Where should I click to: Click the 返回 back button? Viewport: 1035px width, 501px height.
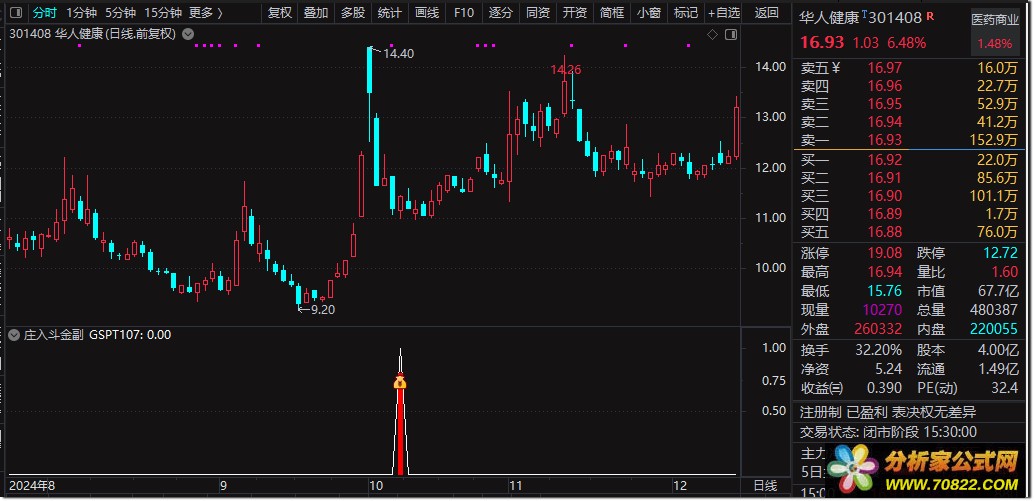[766, 13]
